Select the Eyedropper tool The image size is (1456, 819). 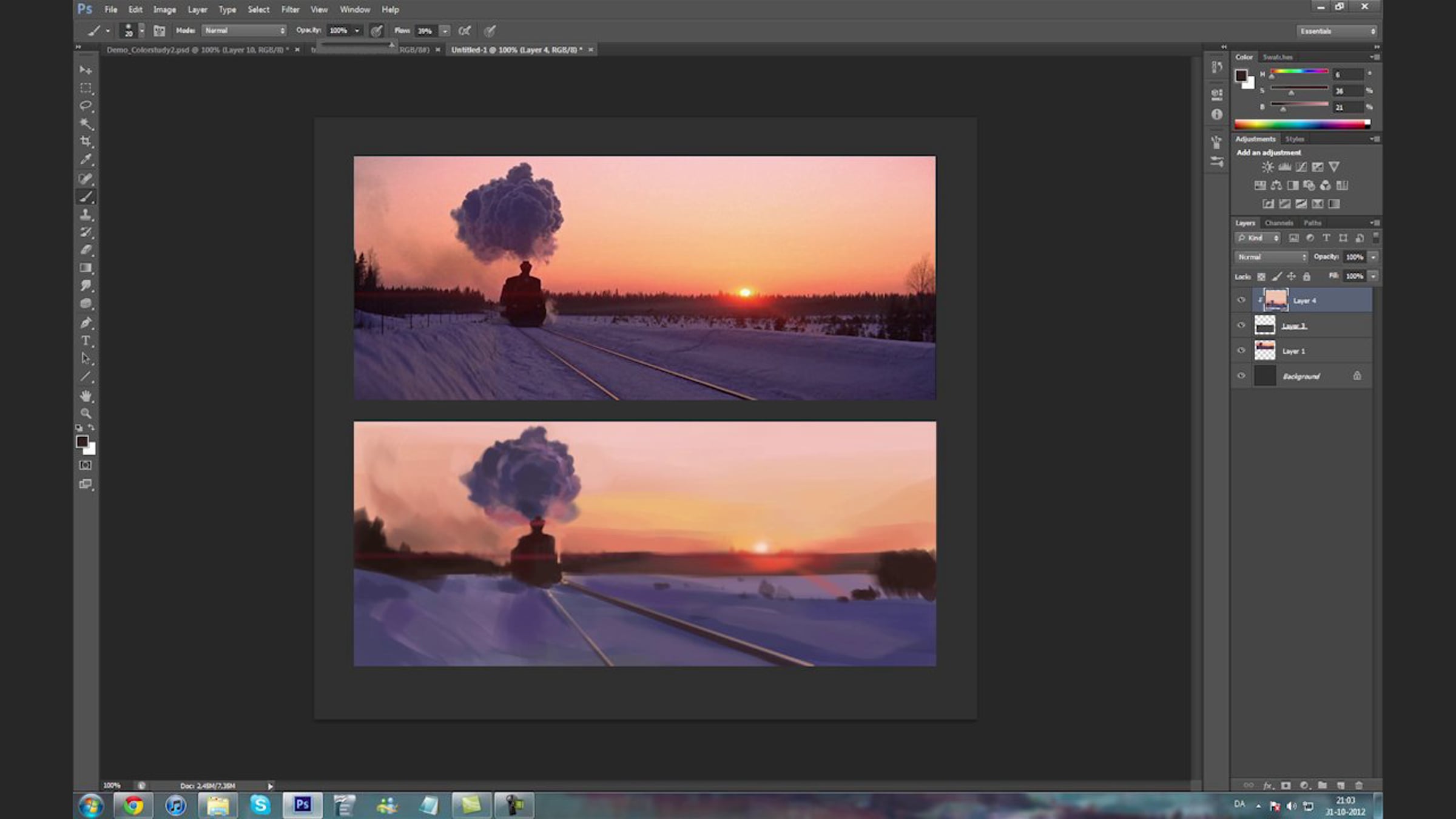tap(86, 160)
